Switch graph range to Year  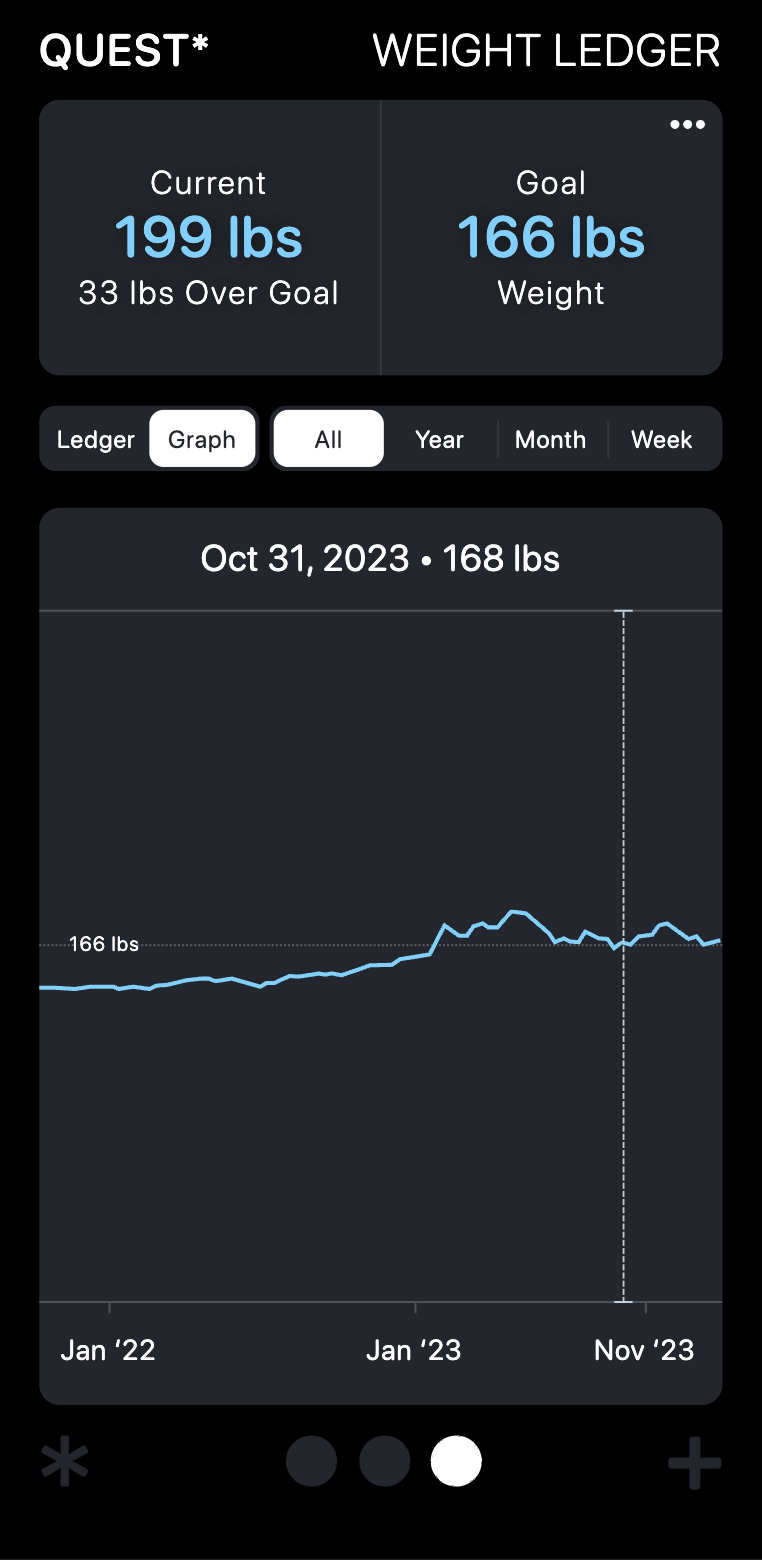click(440, 440)
